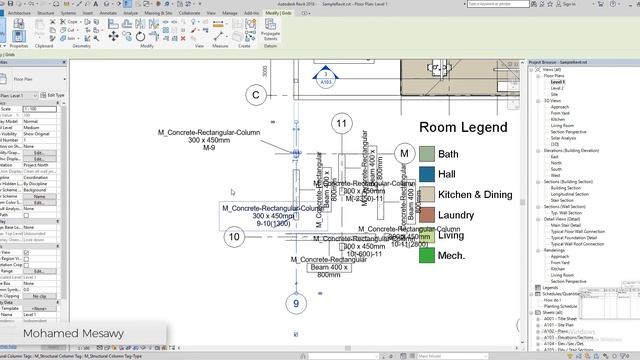This screenshot has width=640, height=360.
Task: Click Edit for Graphic Display Options row
Action: tap(39, 159)
